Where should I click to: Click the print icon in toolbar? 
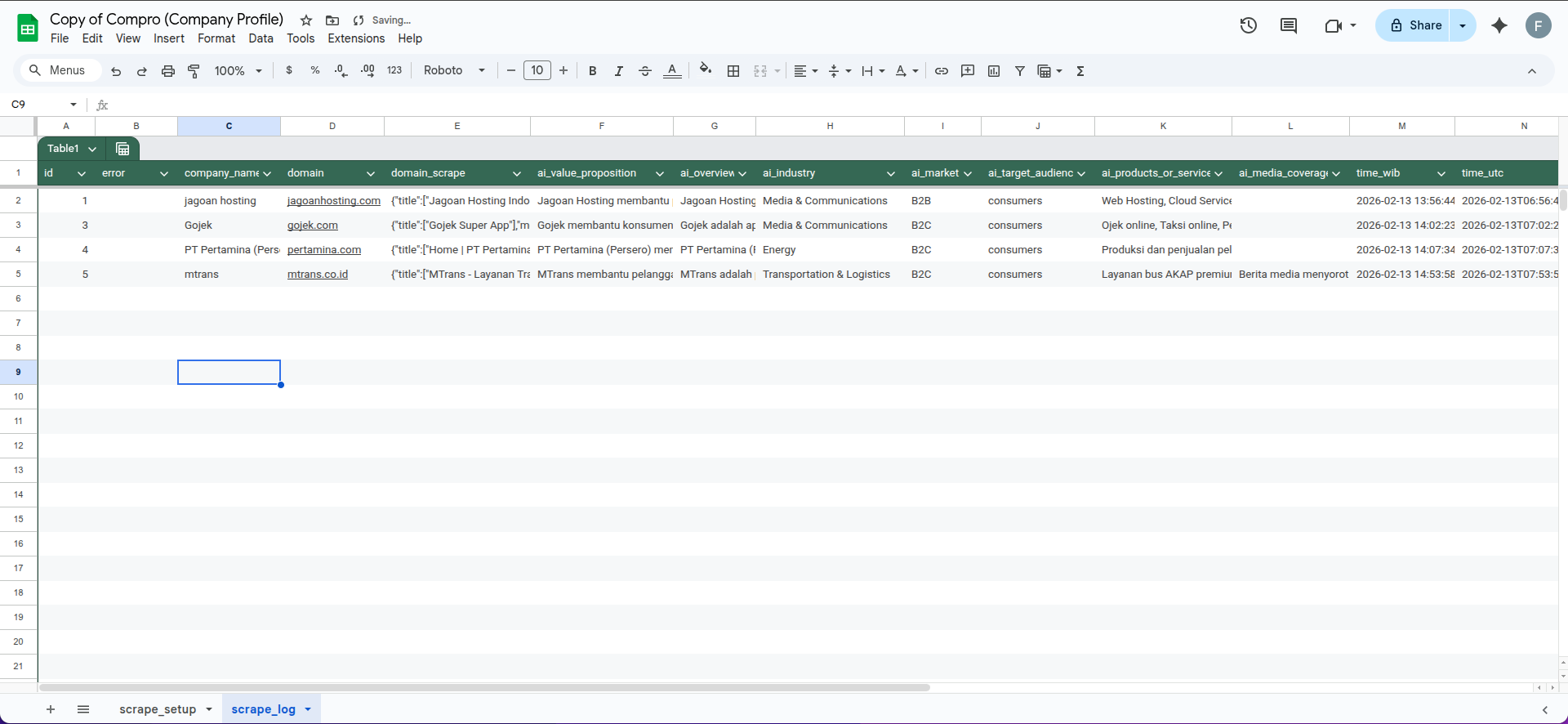[x=167, y=71]
